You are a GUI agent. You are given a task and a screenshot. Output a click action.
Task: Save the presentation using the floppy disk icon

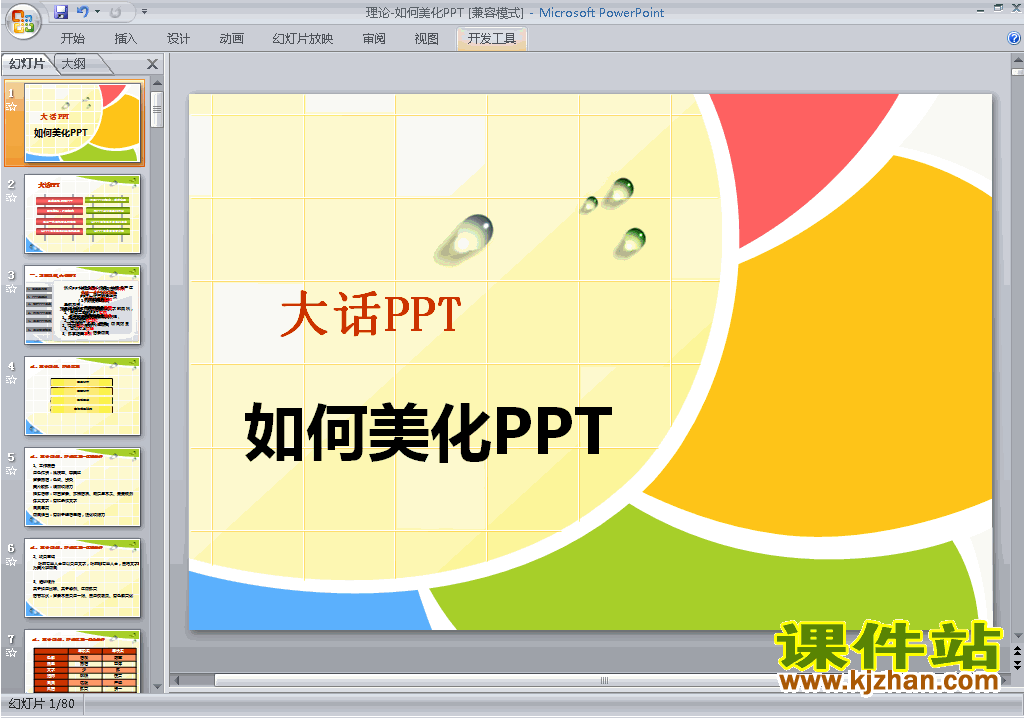61,12
